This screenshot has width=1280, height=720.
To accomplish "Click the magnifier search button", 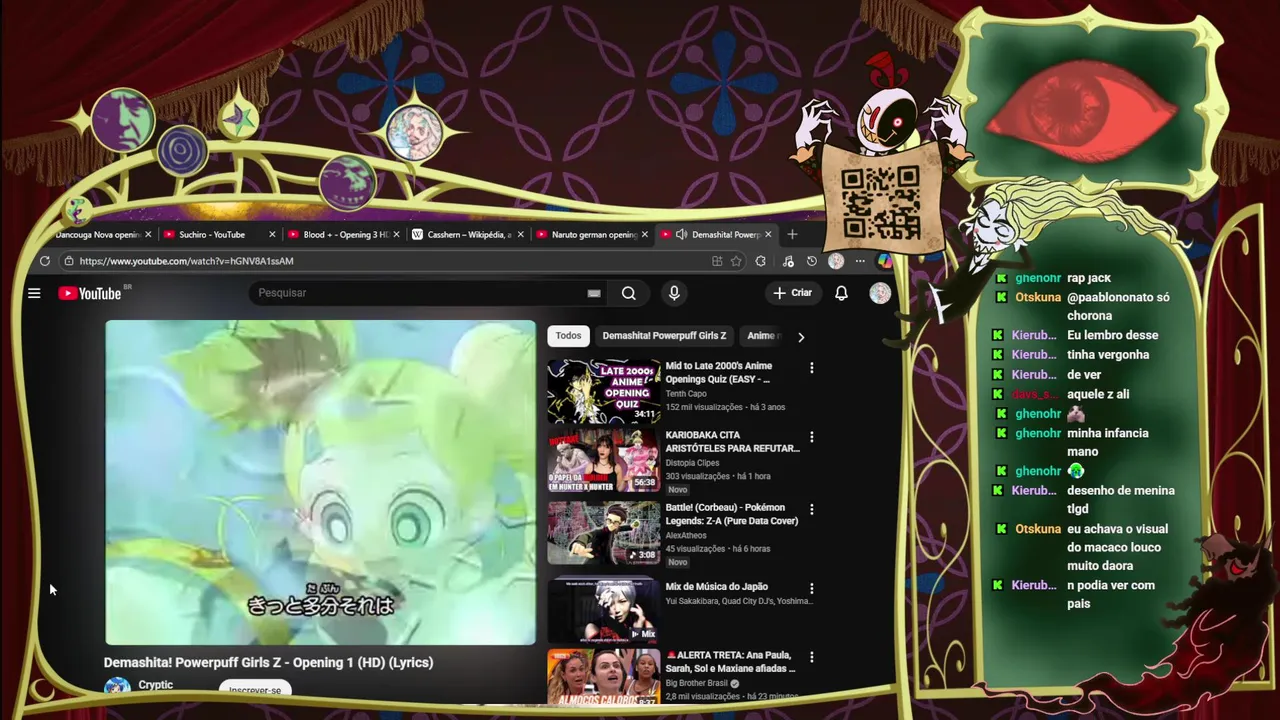I will [x=629, y=293].
